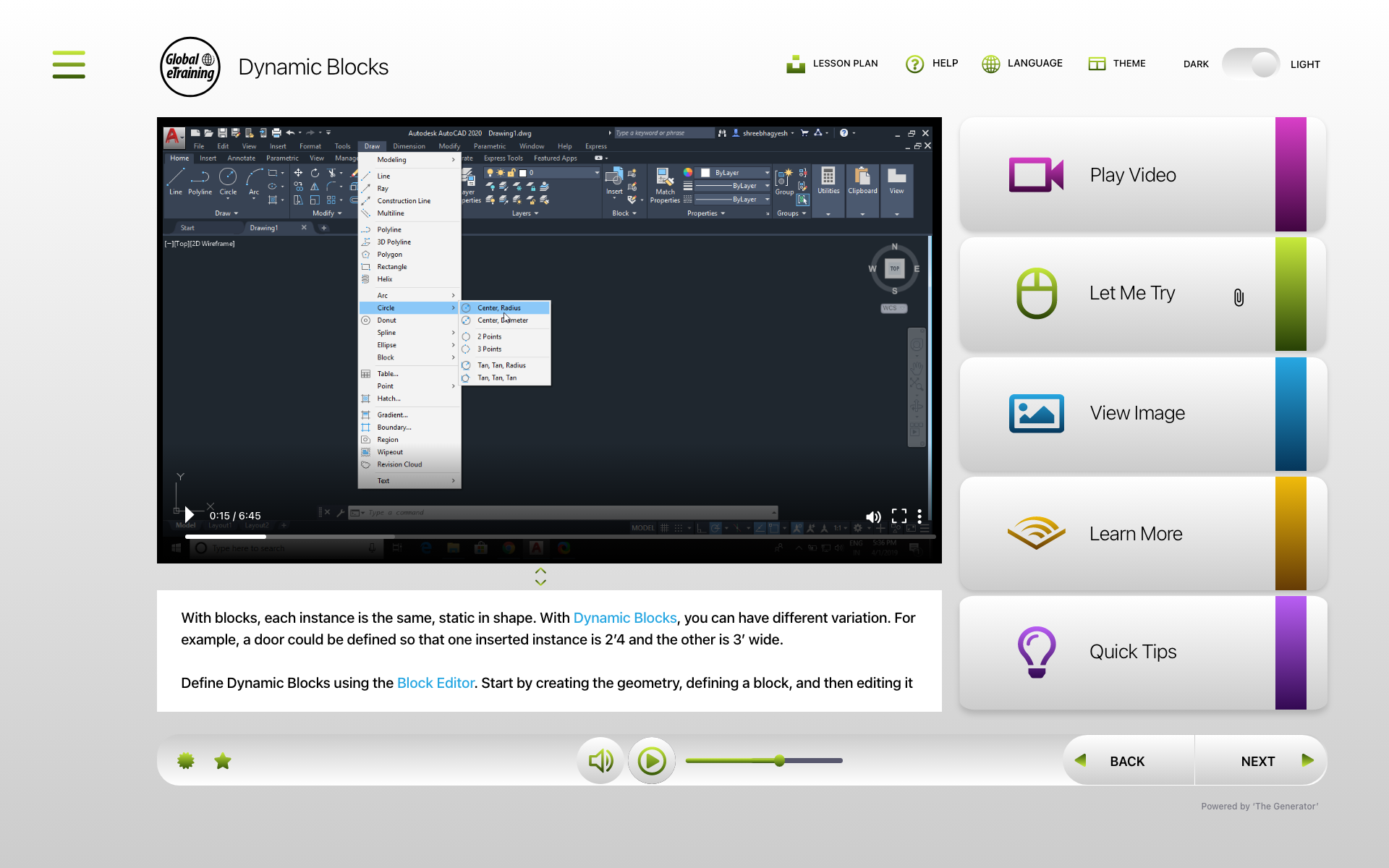Toggle video mute button

872,514
